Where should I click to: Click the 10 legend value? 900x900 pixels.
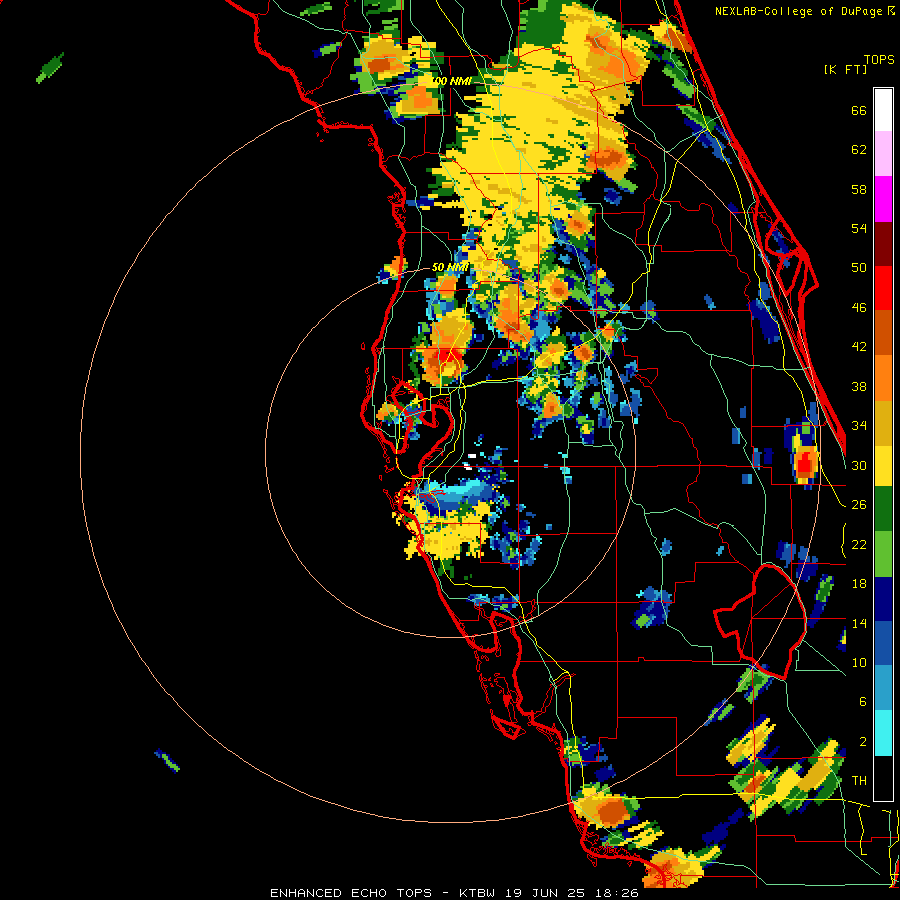click(859, 663)
